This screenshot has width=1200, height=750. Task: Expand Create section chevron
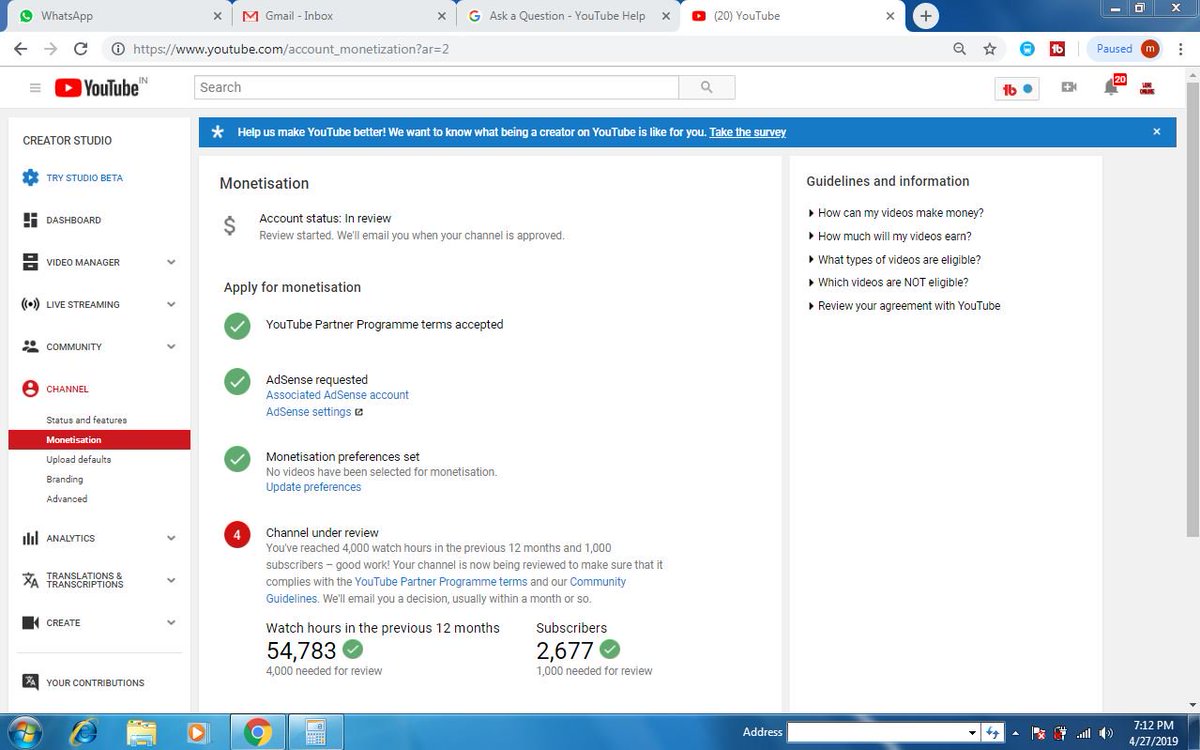click(x=171, y=622)
